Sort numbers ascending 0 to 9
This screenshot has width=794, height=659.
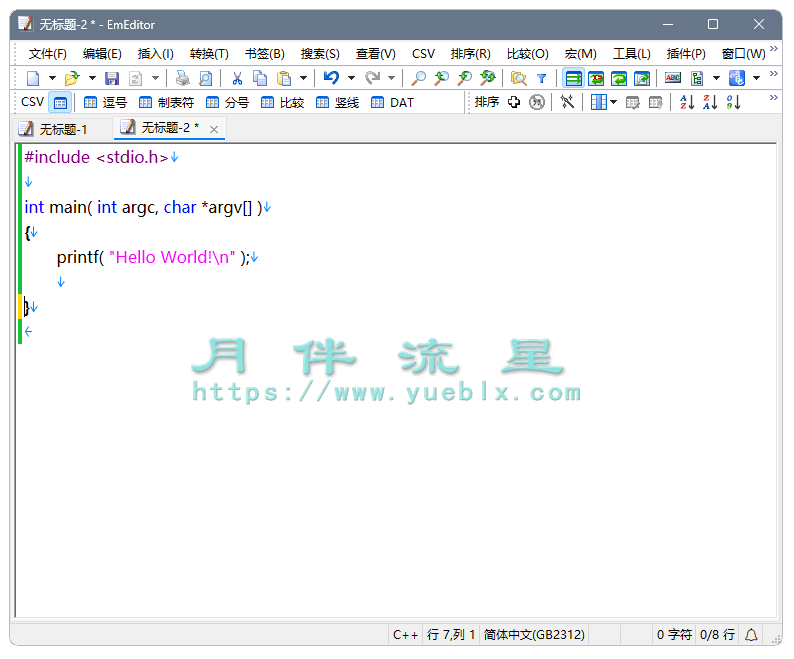(x=734, y=103)
